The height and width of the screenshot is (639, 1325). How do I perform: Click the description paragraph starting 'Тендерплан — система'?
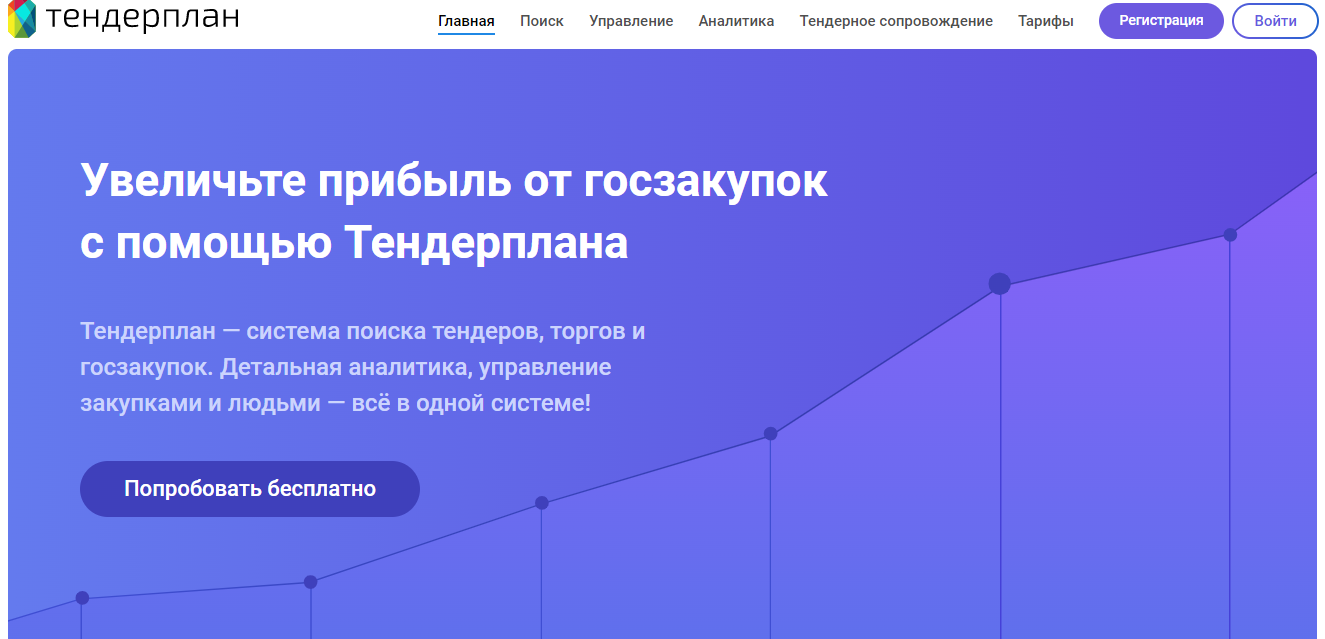click(x=362, y=367)
